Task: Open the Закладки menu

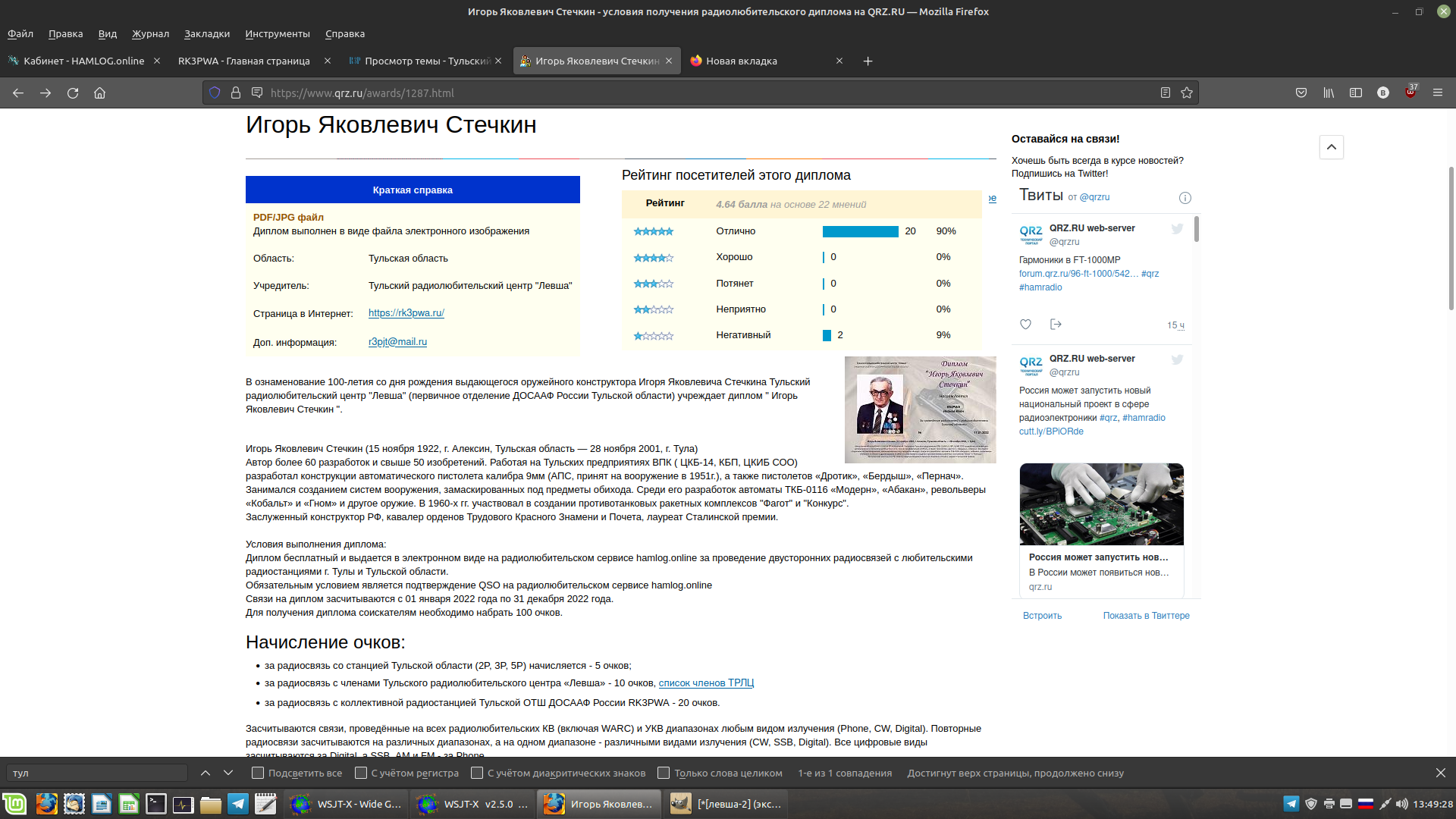Action: (x=207, y=33)
